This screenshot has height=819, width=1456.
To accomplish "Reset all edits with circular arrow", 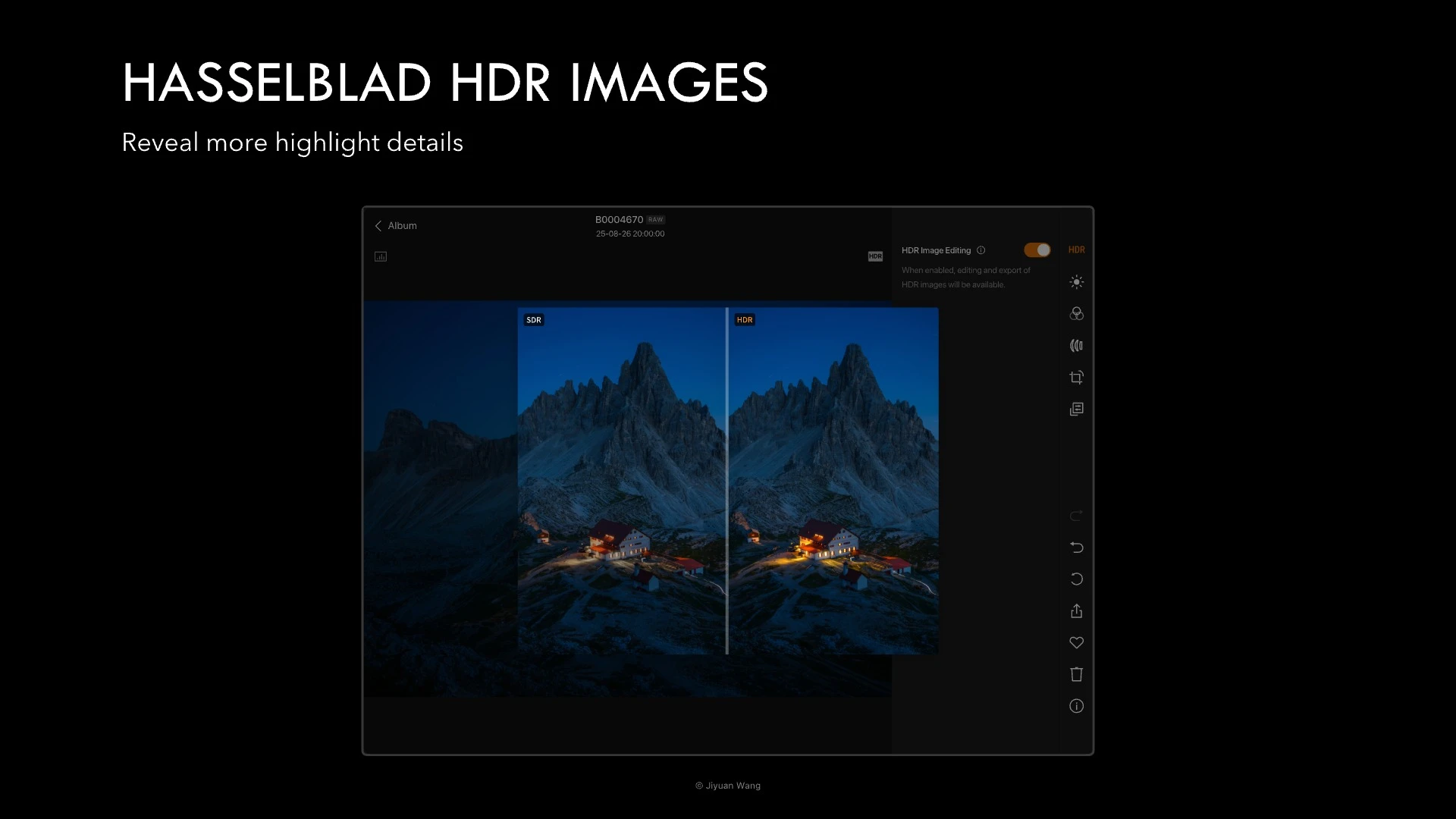I will [x=1076, y=579].
